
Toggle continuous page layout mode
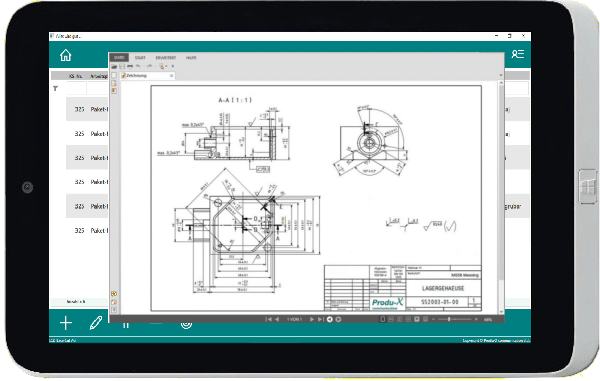point(391,319)
